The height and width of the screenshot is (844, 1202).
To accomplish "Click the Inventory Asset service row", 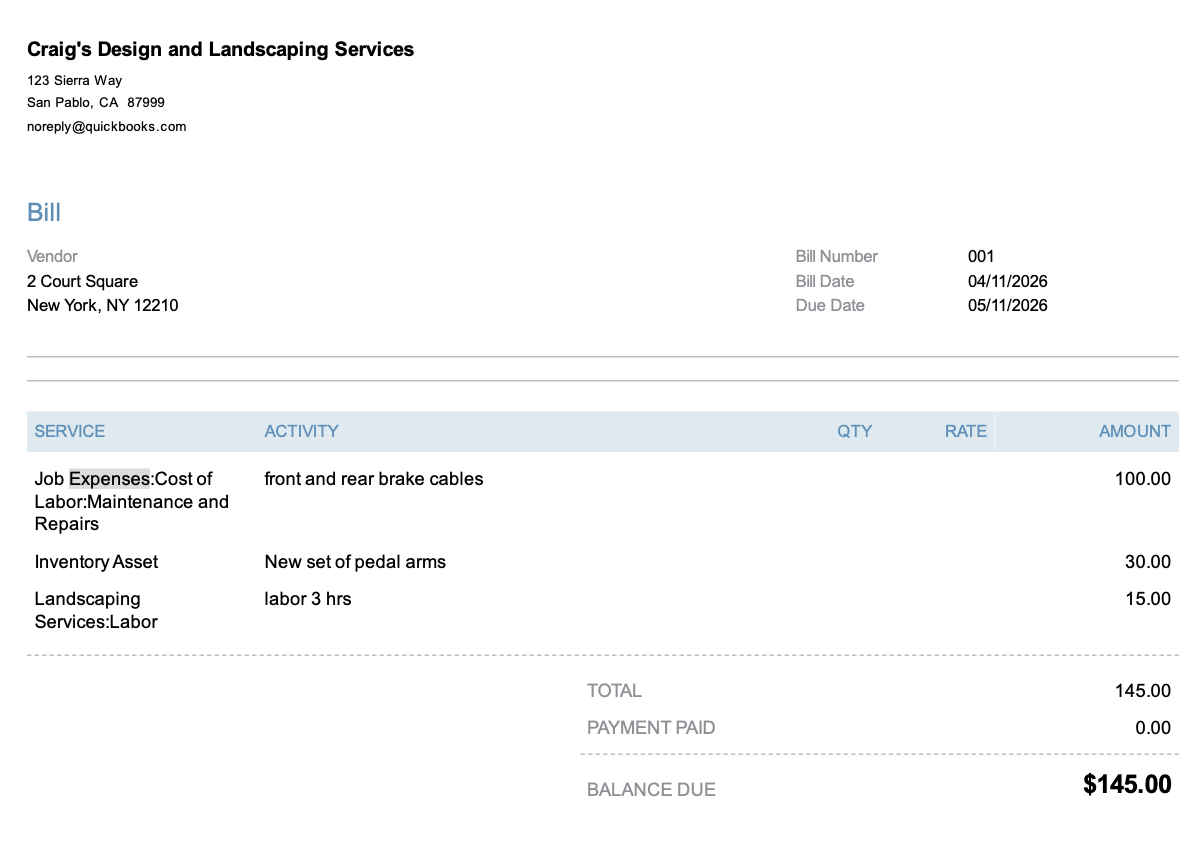I will click(x=96, y=562).
